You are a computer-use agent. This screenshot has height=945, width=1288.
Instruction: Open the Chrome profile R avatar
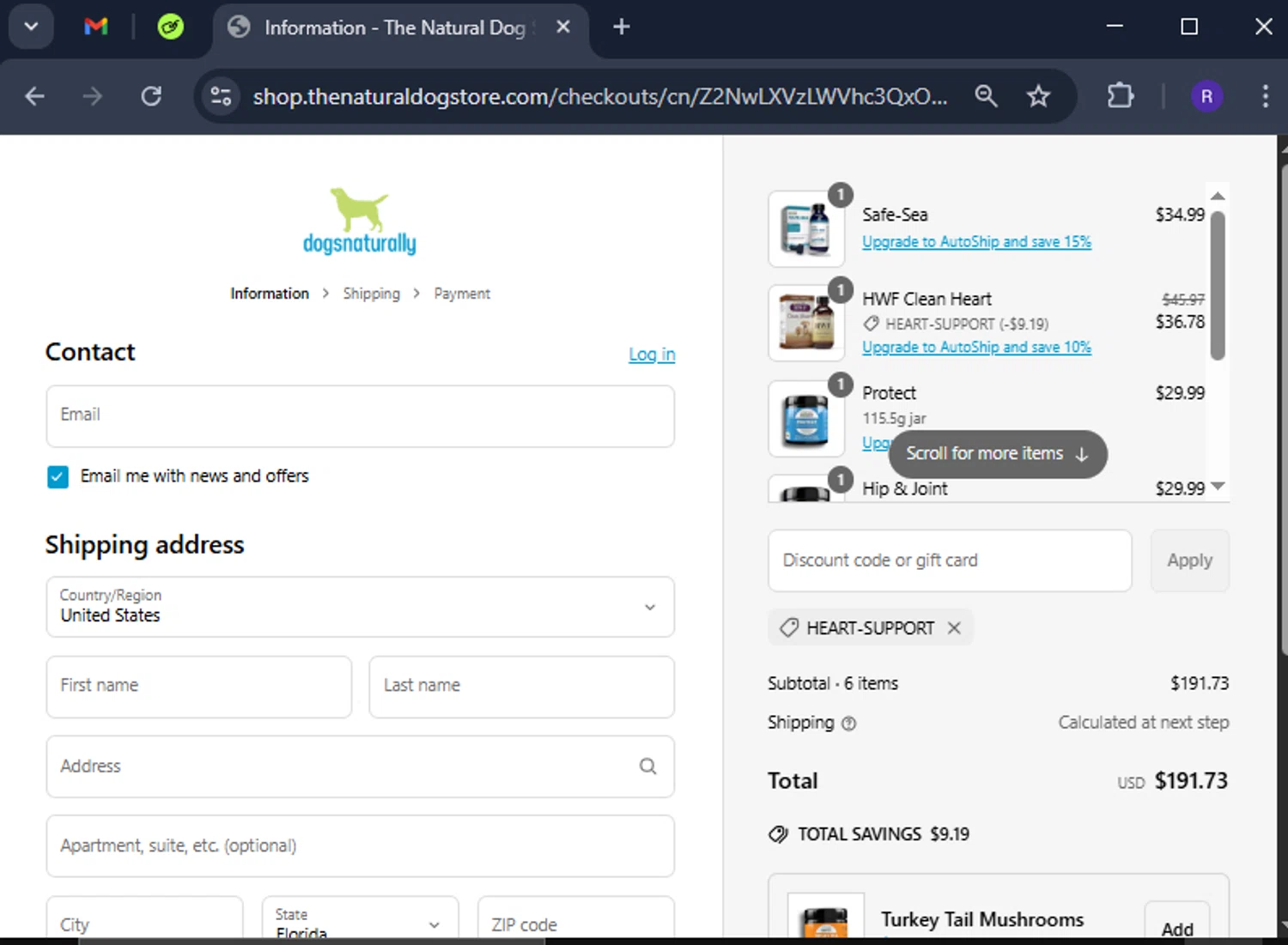[1206, 96]
